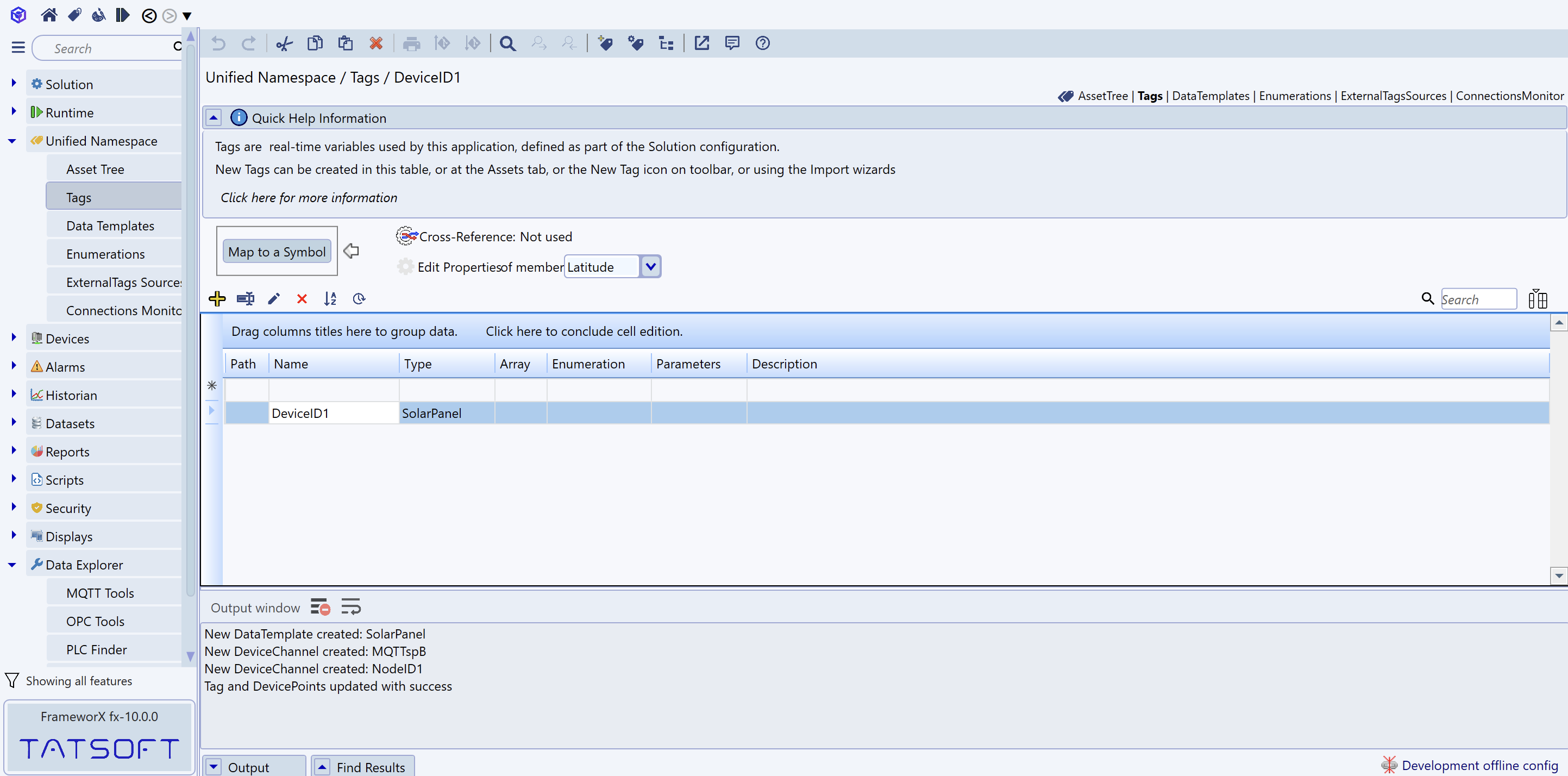Switch to ConnectionsMonitor tab link
Screen dimensions: 1568x776
[1509, 96]
